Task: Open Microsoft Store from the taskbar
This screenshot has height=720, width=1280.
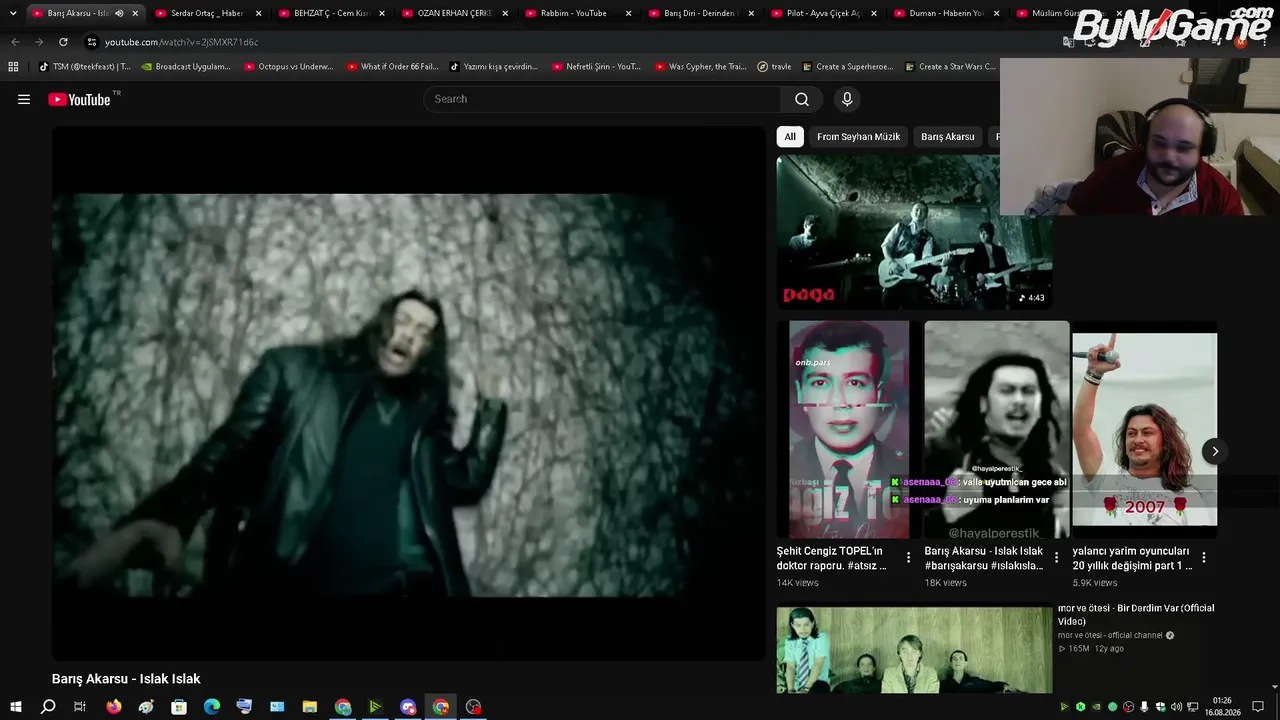Action: (x=179, y=707)
